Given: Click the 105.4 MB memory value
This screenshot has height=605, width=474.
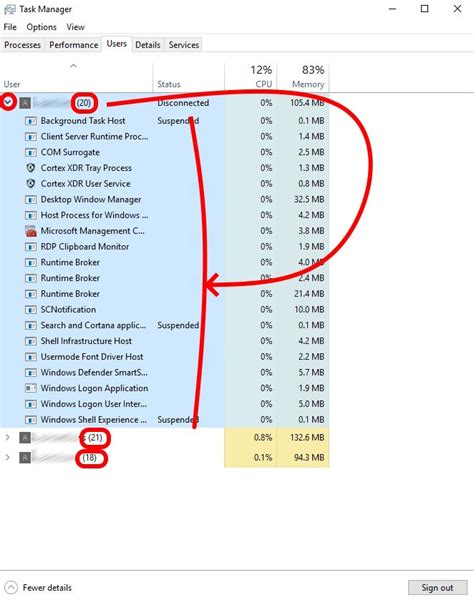Looking at the screenshot, I should tap(307, 103).
